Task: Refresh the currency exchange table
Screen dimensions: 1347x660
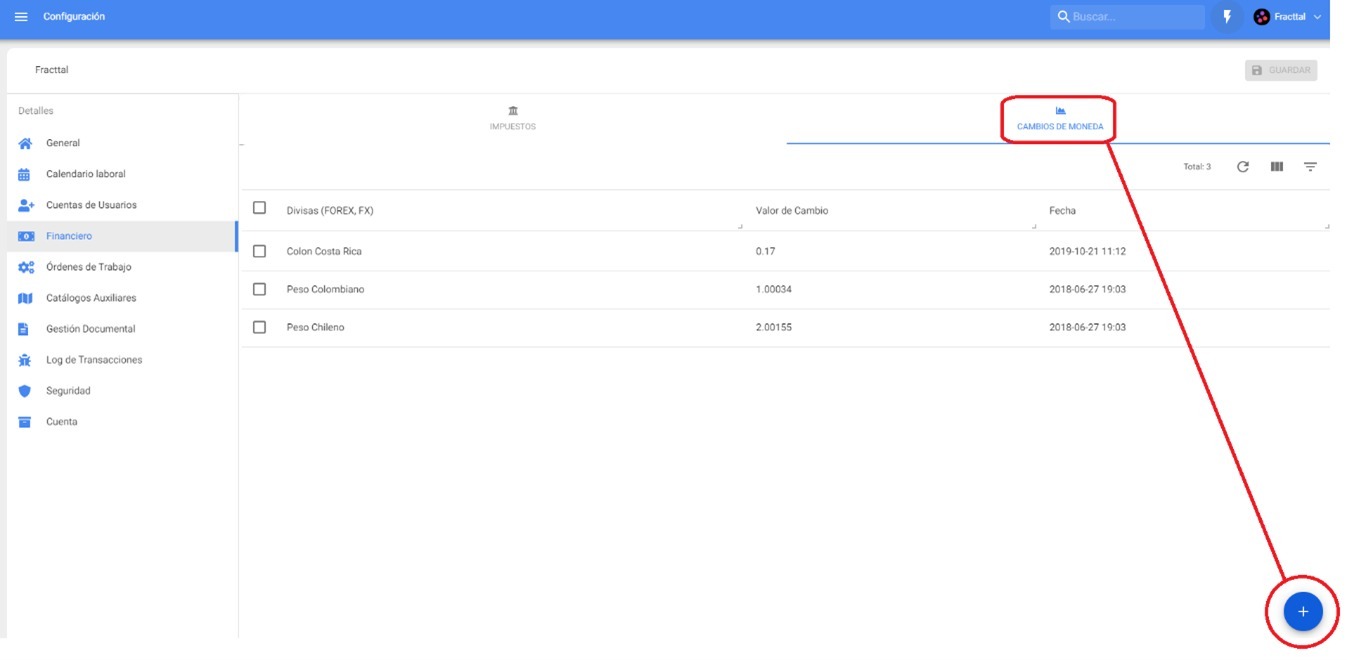Action: (x=1243, y=167)
